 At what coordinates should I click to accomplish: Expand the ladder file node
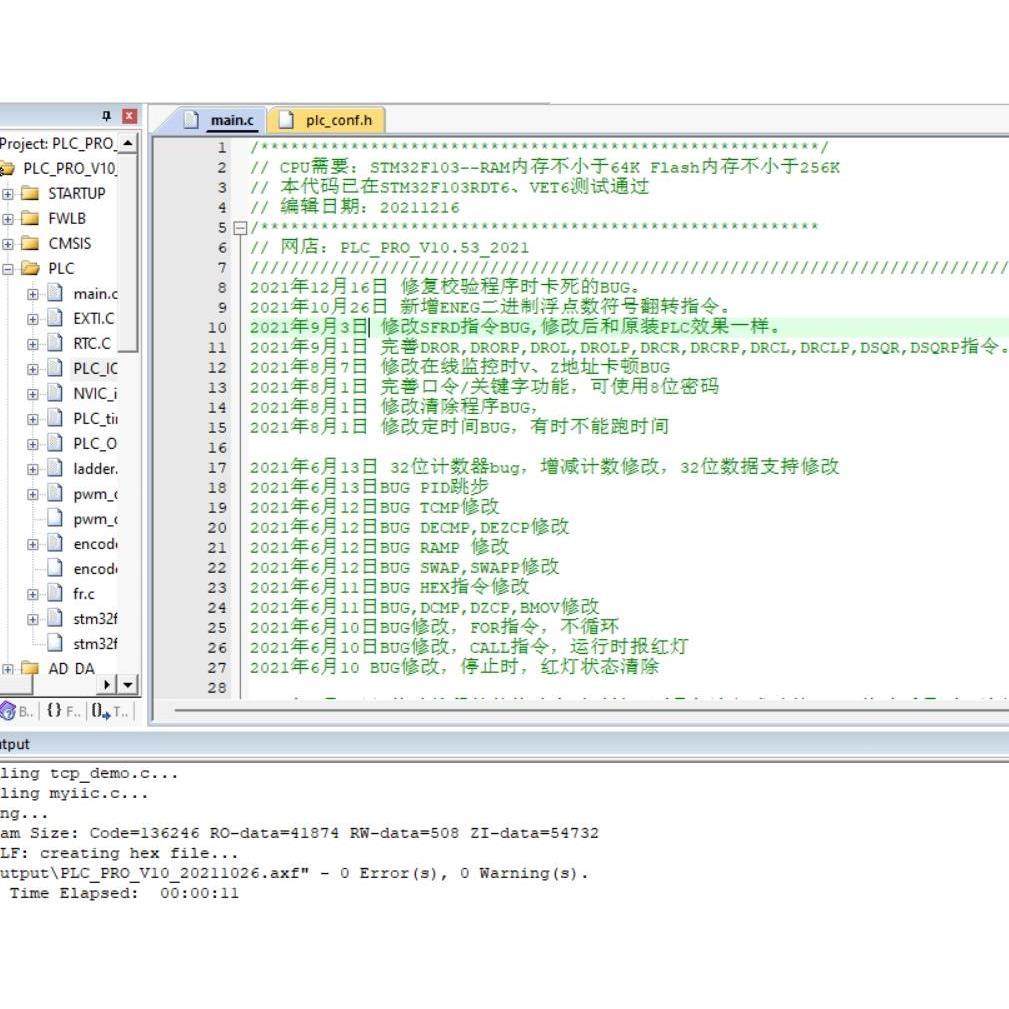click(33, 469)
